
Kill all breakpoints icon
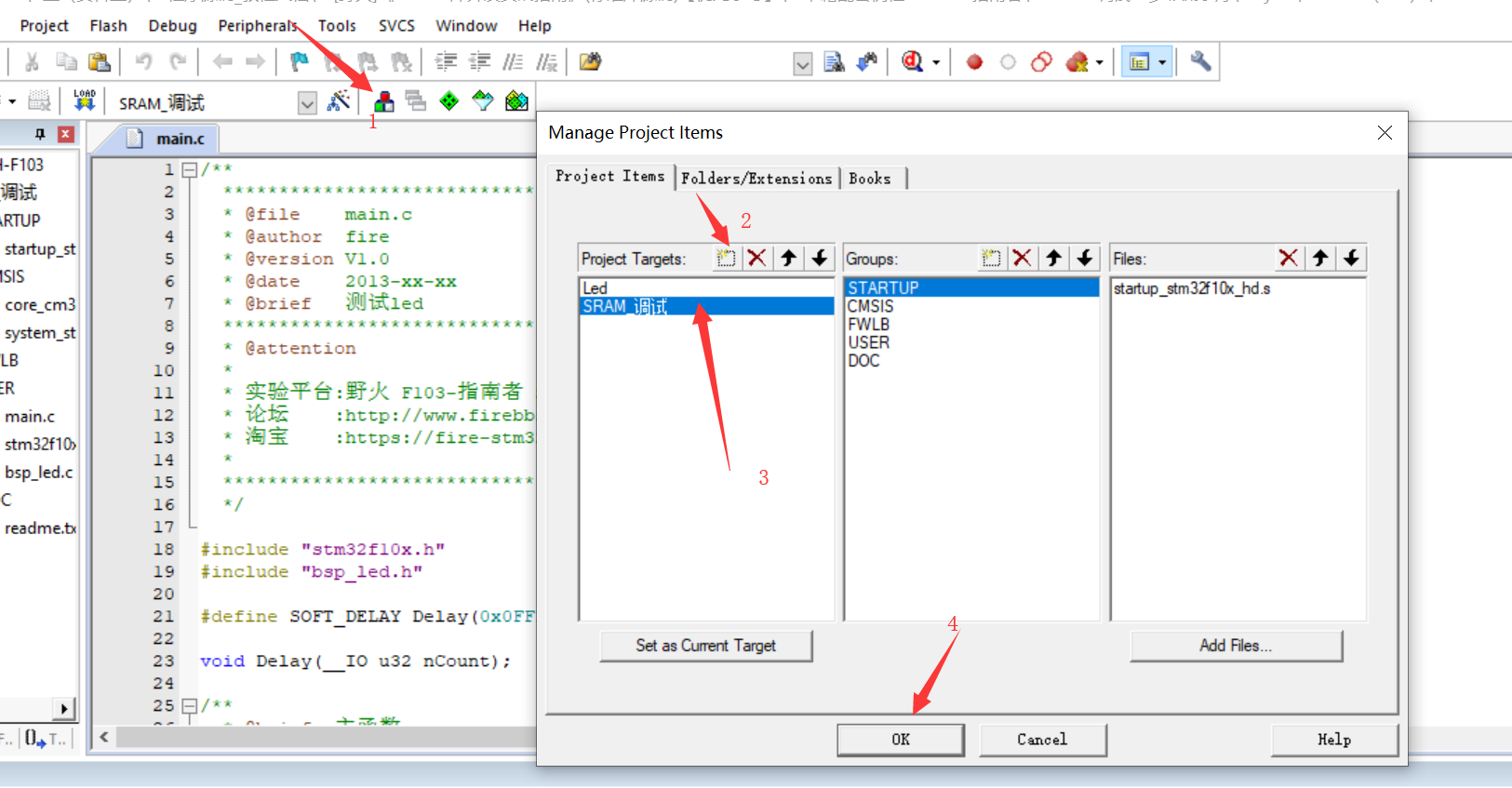click(1077, 62)
